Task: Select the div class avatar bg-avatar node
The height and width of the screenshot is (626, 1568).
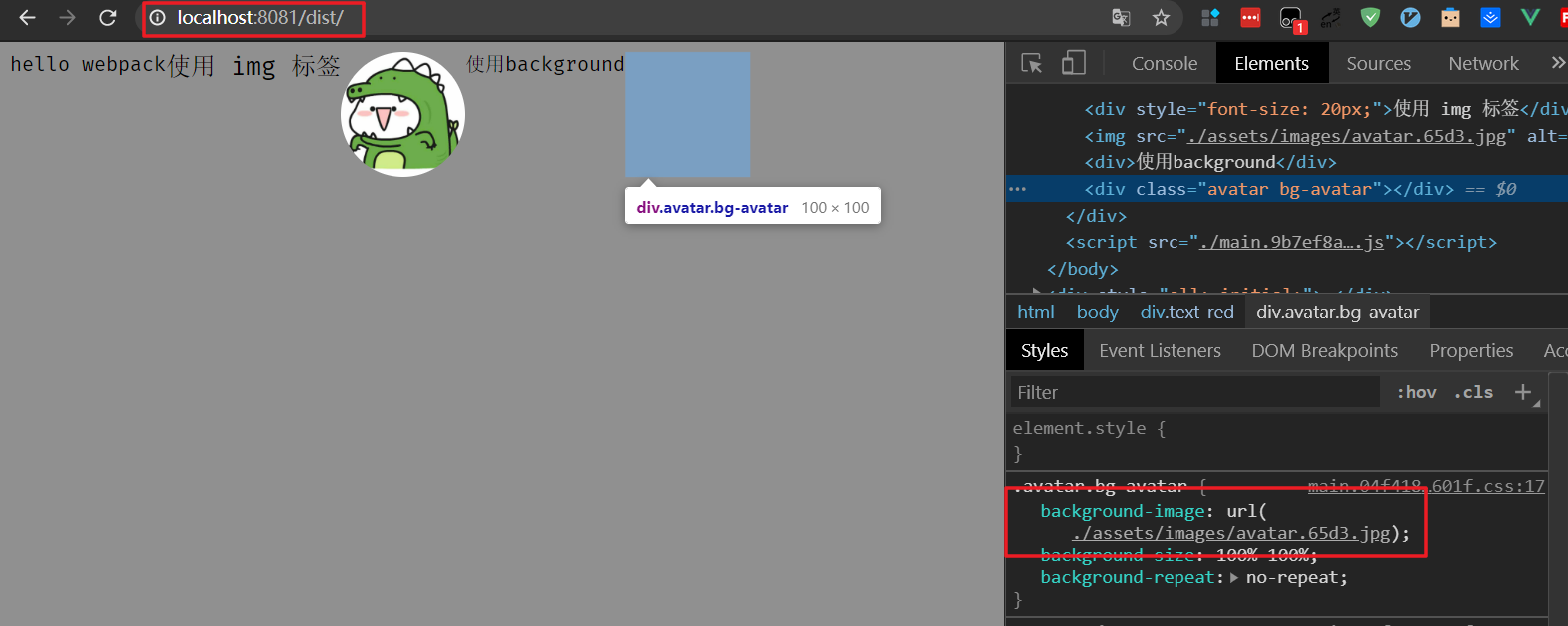Action: point(1286,189)
